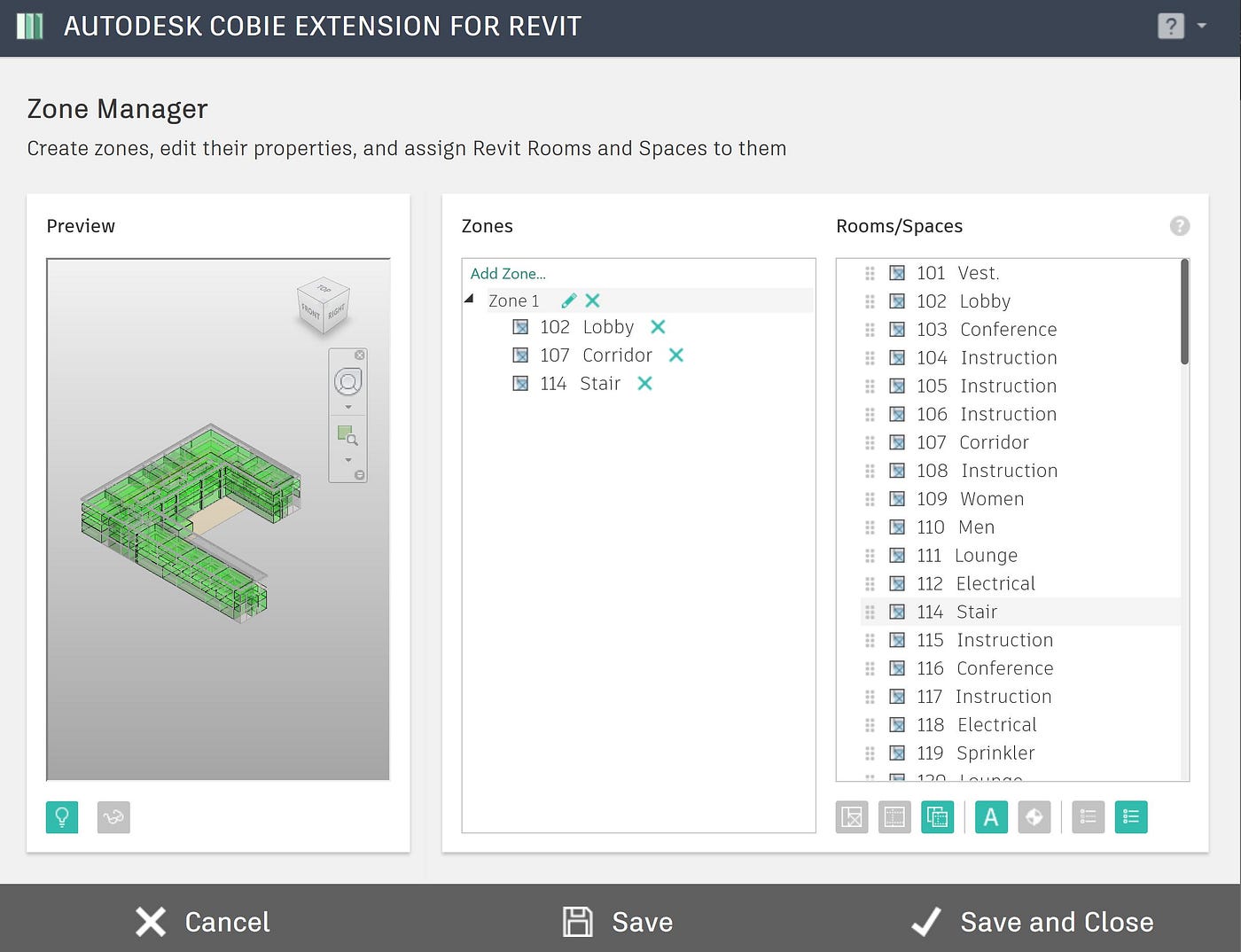This screenshot has width=1241, height=952.
Task: Click the pencil edit icon for Zone 1
Action: (x=569, y=300)
